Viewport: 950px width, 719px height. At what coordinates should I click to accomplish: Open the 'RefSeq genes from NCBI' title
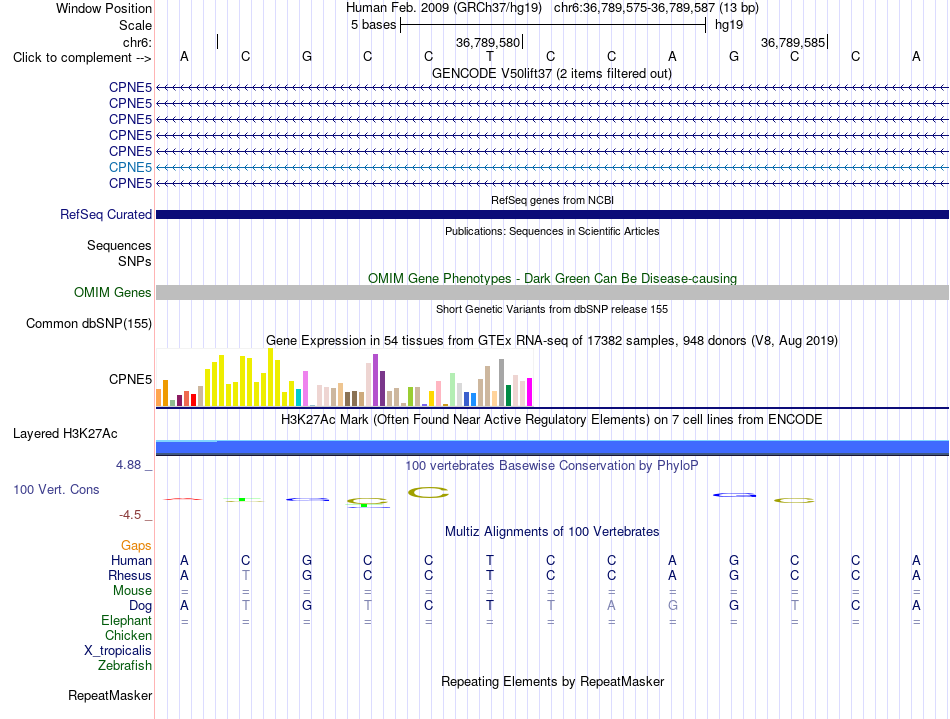[552, 200]
